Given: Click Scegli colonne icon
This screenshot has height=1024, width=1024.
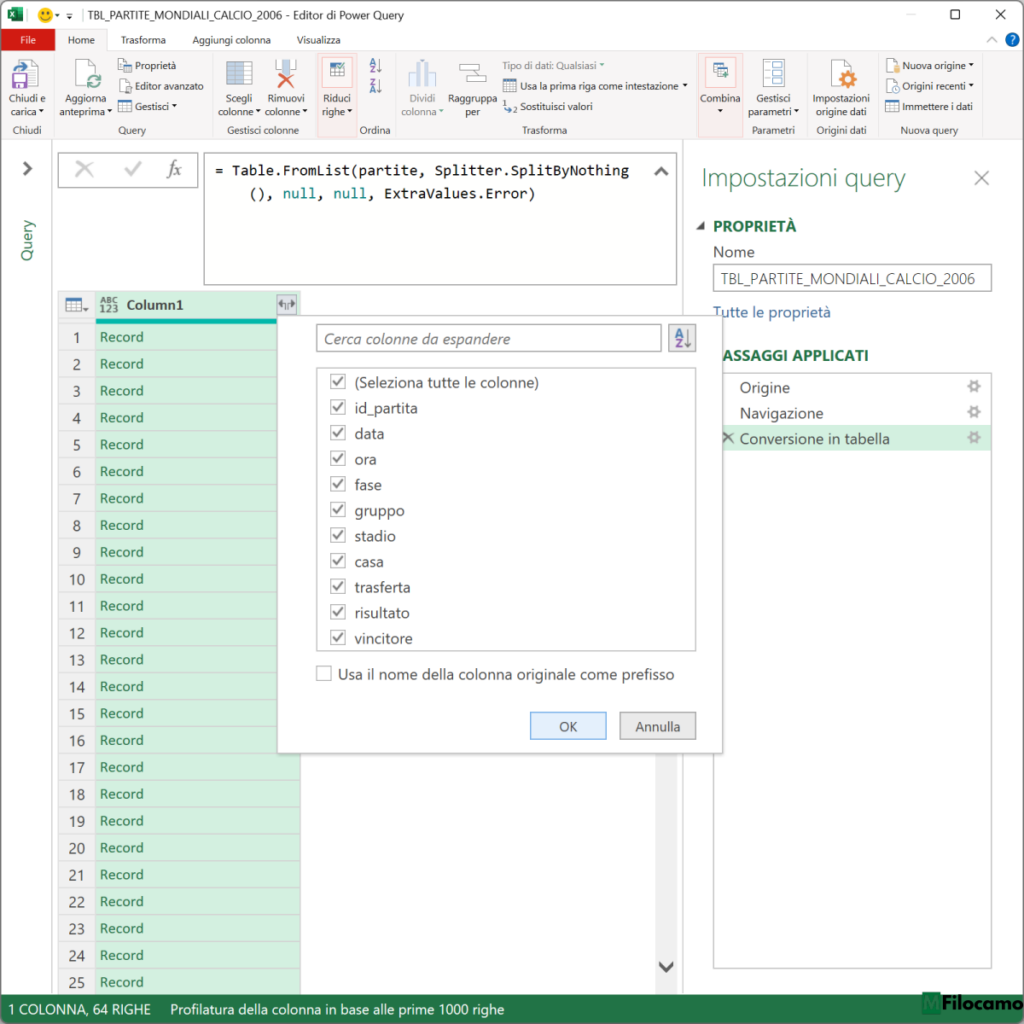Looking at the screenshot, I should (239, 73).
